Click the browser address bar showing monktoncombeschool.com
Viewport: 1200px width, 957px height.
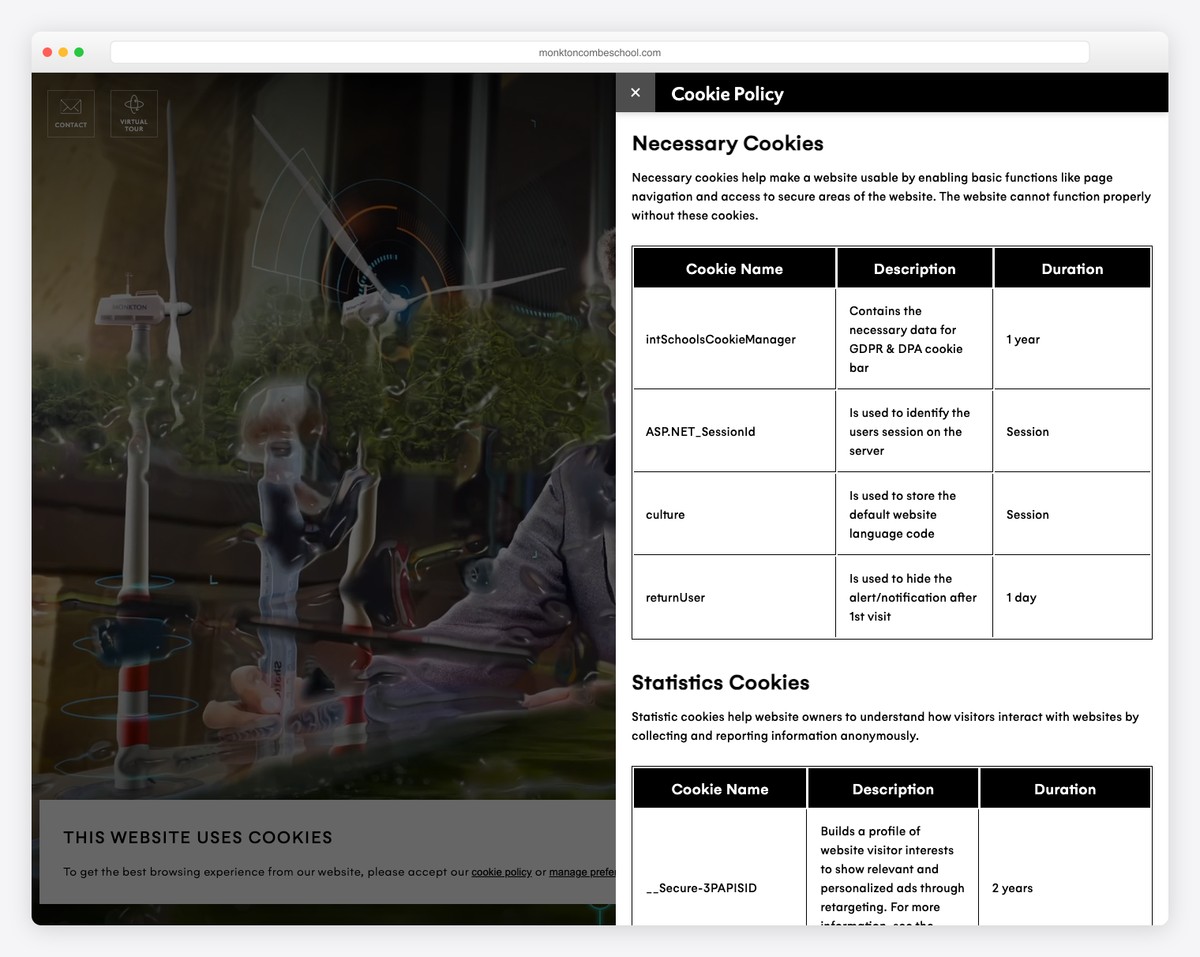[x=600, y=52]
